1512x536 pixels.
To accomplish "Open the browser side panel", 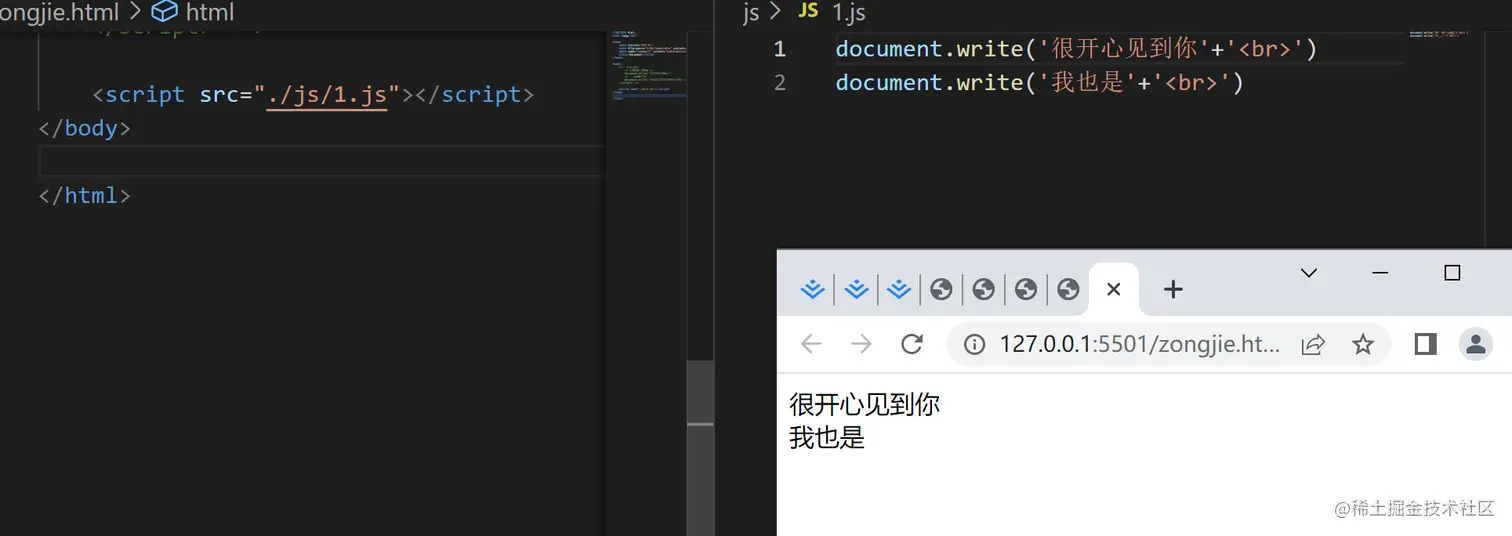I will click(x=1426, y=345).
